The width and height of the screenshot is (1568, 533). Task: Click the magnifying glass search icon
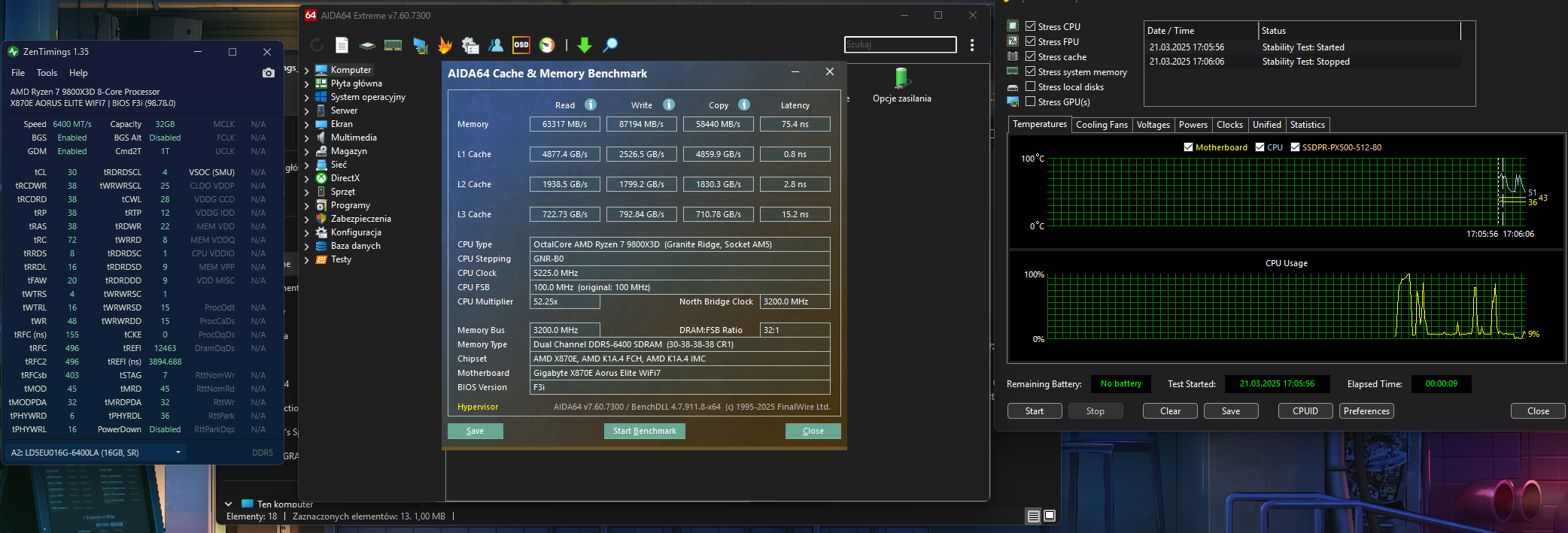pyautogui.click(x=610, y=45)
